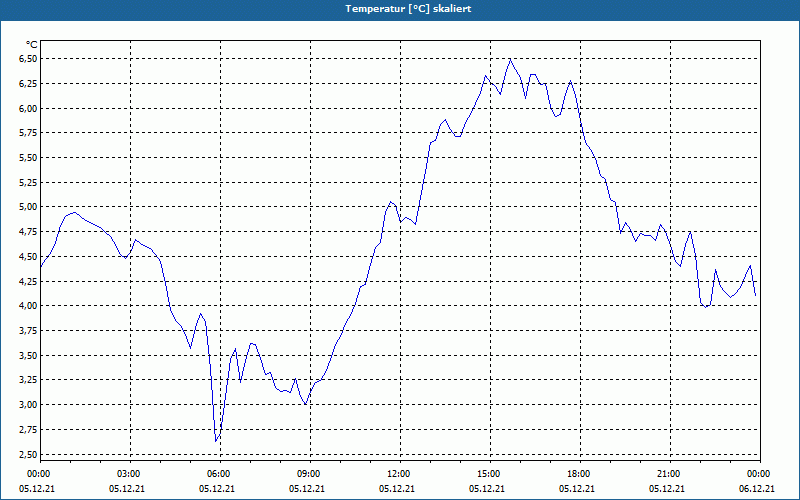The image size is (800, 500).
Task: Click the 2,50 y-axis value label
Action: pos(29,454)
